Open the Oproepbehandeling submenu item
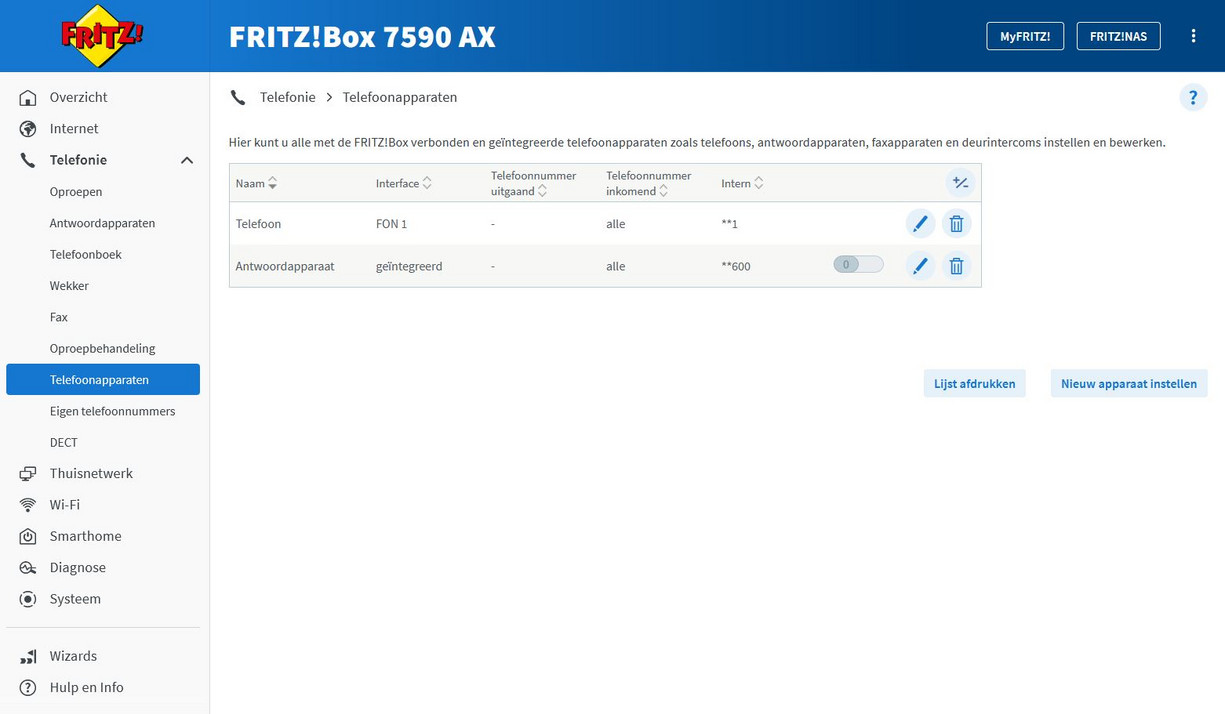The height and width of the screenshot is (714, 1225). [103, 348]
